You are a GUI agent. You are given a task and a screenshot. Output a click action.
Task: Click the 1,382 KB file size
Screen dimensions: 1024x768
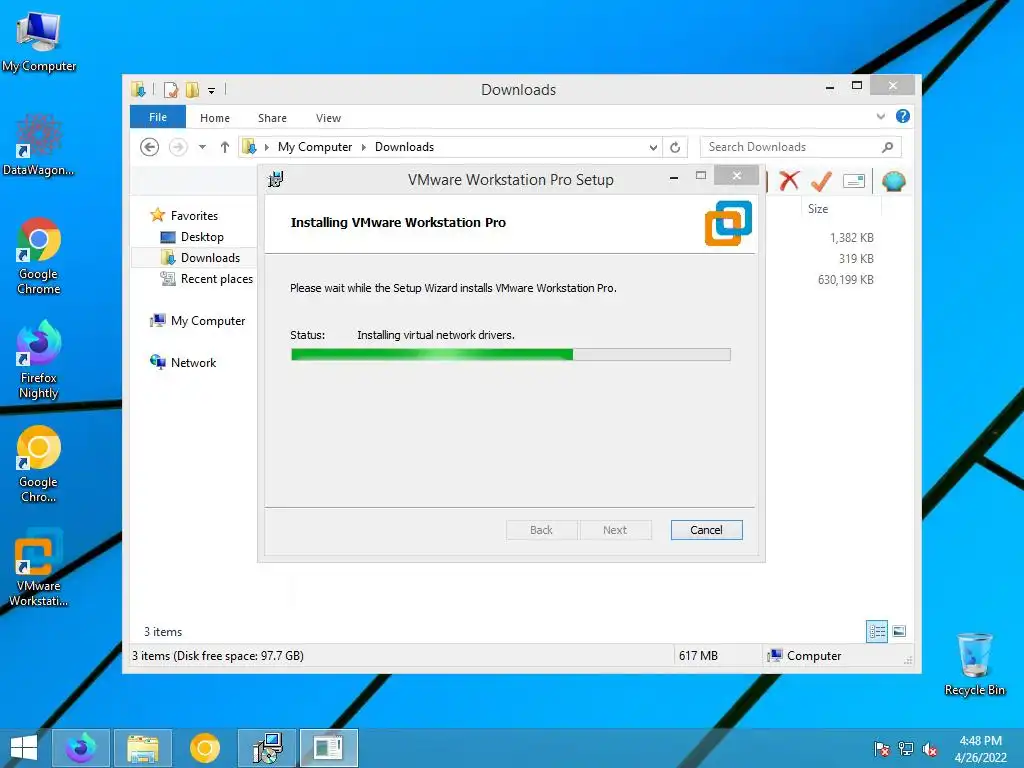[852, 238]
